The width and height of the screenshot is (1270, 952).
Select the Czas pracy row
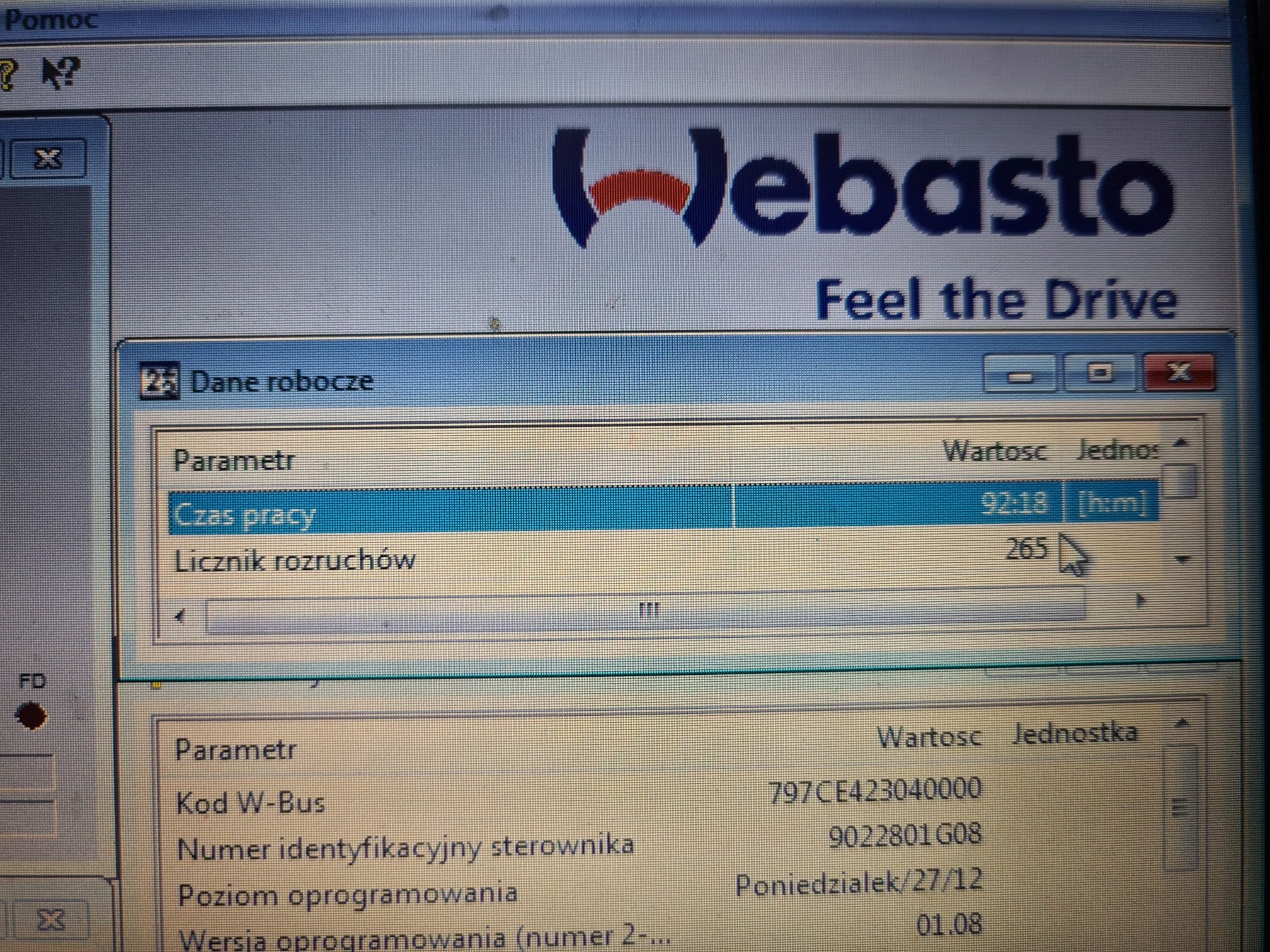click(244, 515)
